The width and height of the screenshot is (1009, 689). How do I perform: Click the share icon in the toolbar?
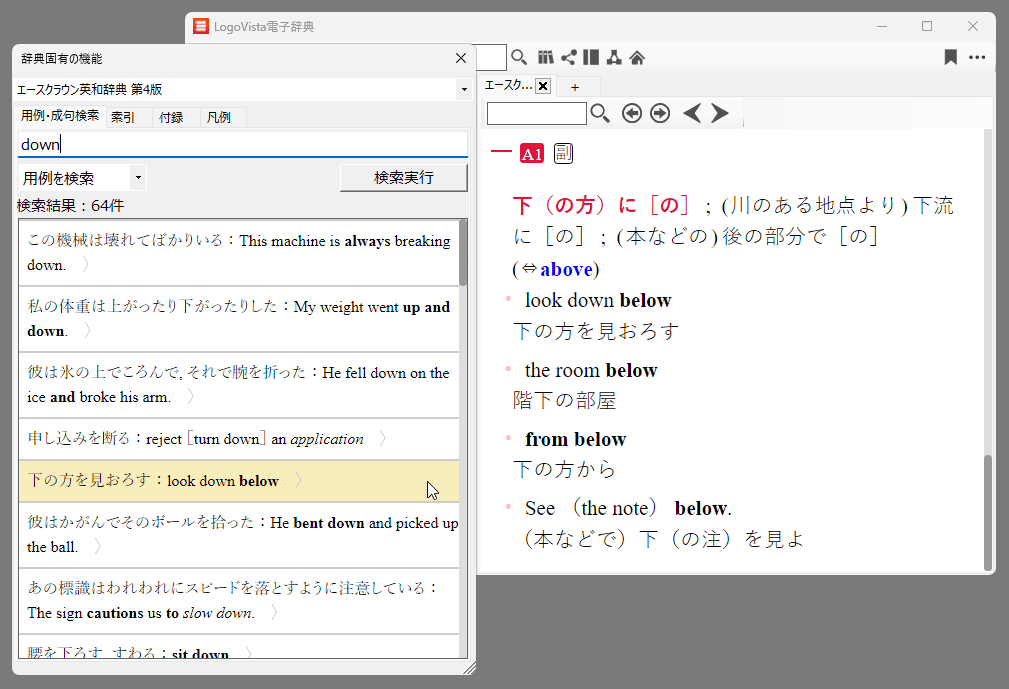point(568,57)
